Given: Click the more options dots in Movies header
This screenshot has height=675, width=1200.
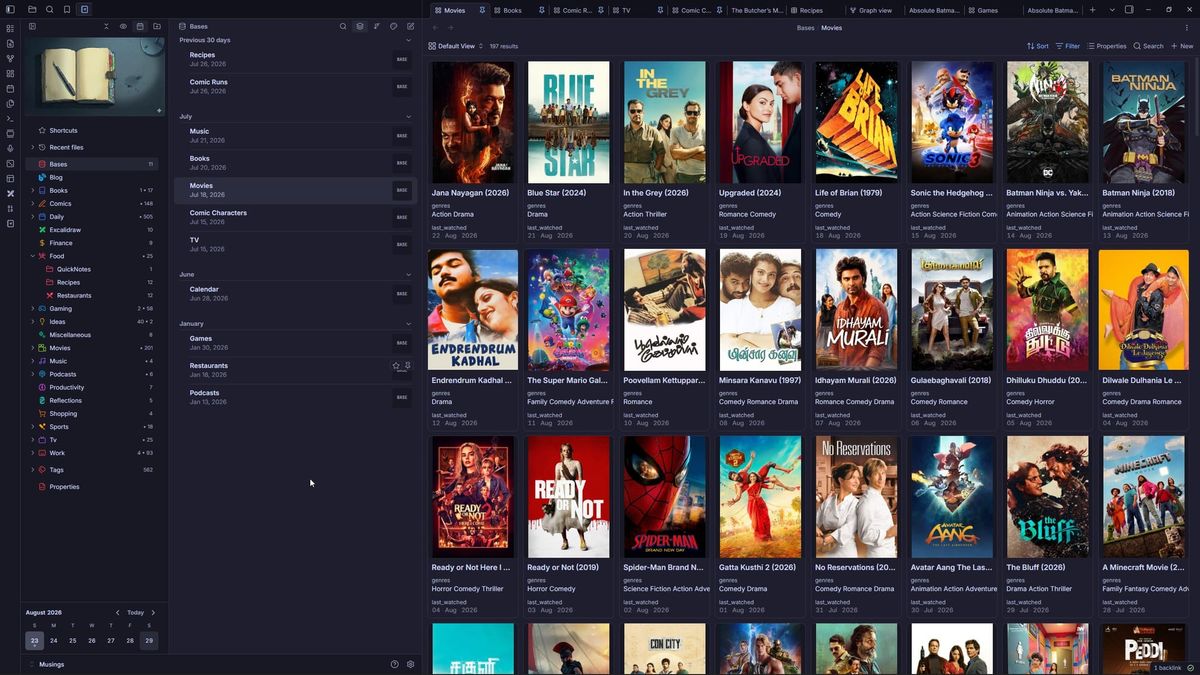Looking at the screenshot, I should click(x=1187, y=27).
